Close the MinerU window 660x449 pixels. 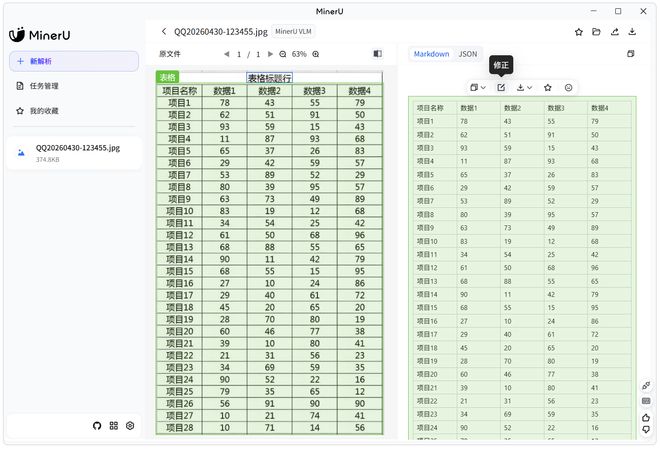pos(643,11)
